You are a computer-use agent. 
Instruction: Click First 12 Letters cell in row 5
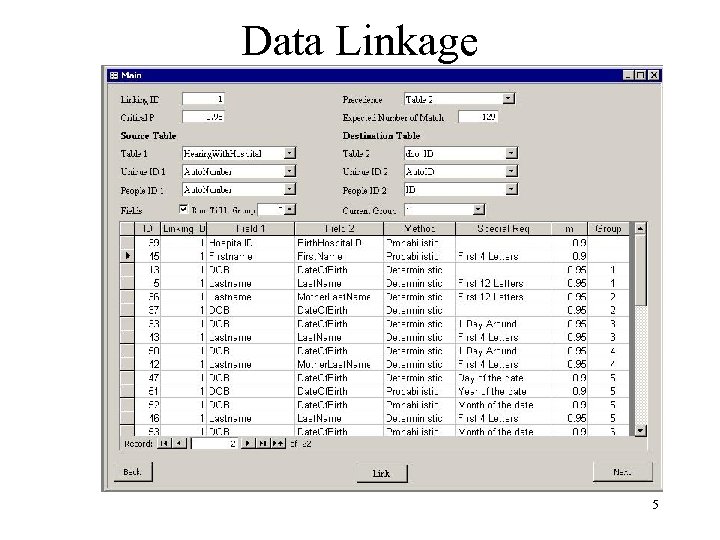click(x=503, y=283)
